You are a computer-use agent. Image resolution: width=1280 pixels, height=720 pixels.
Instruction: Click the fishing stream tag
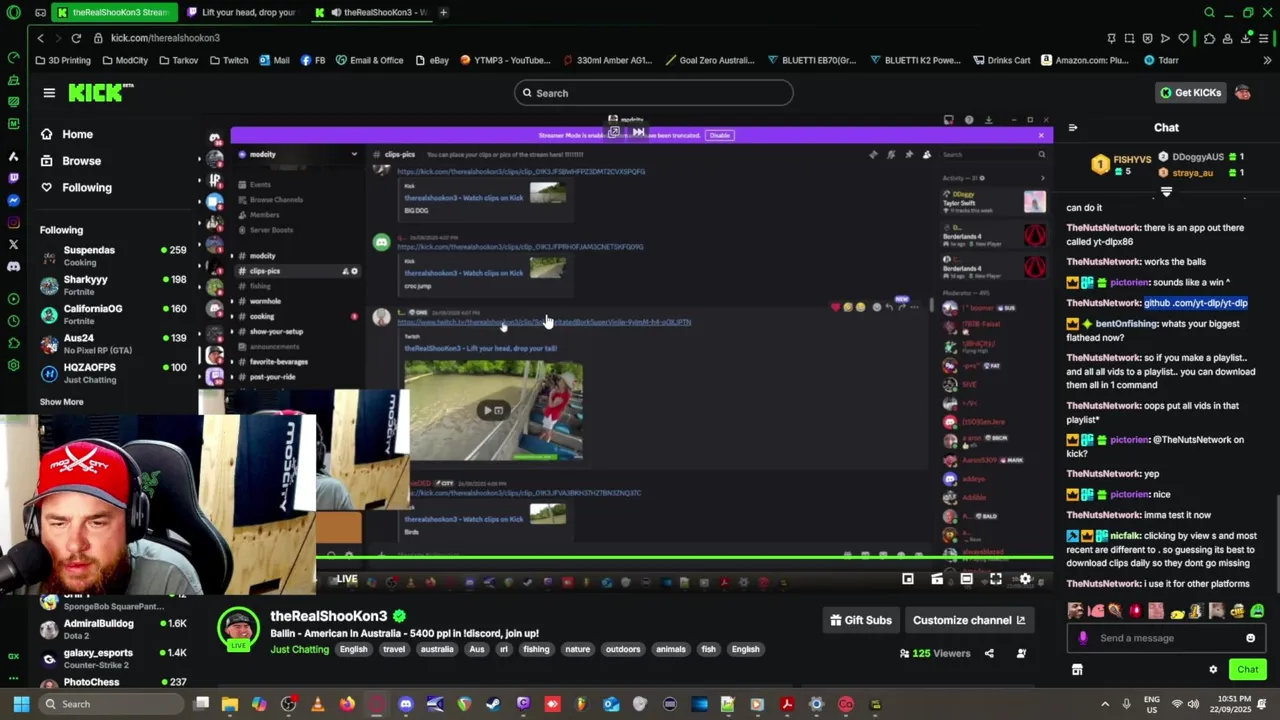pos(536,650)
